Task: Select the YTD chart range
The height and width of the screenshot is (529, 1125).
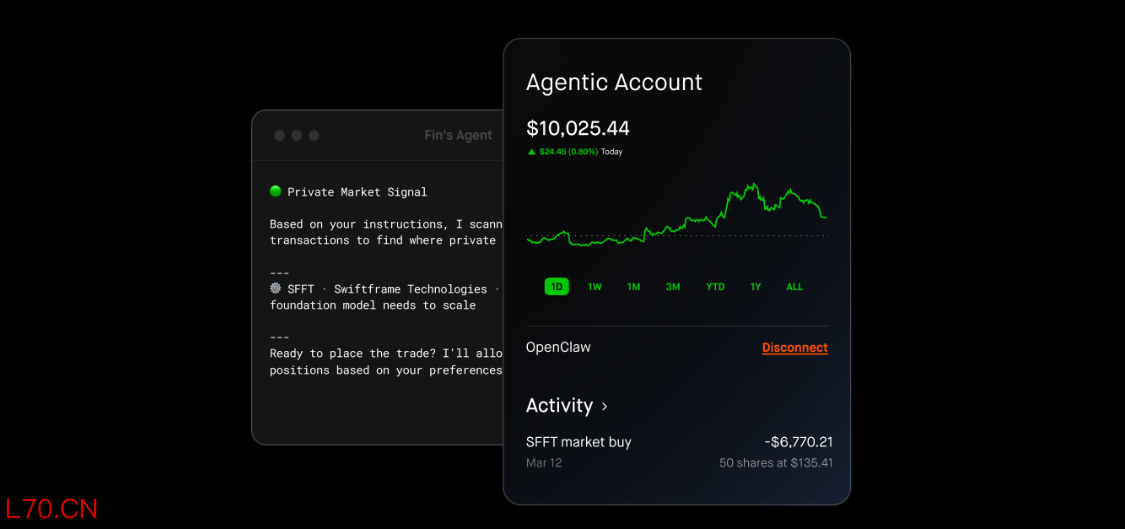Action: coord(715,286)
